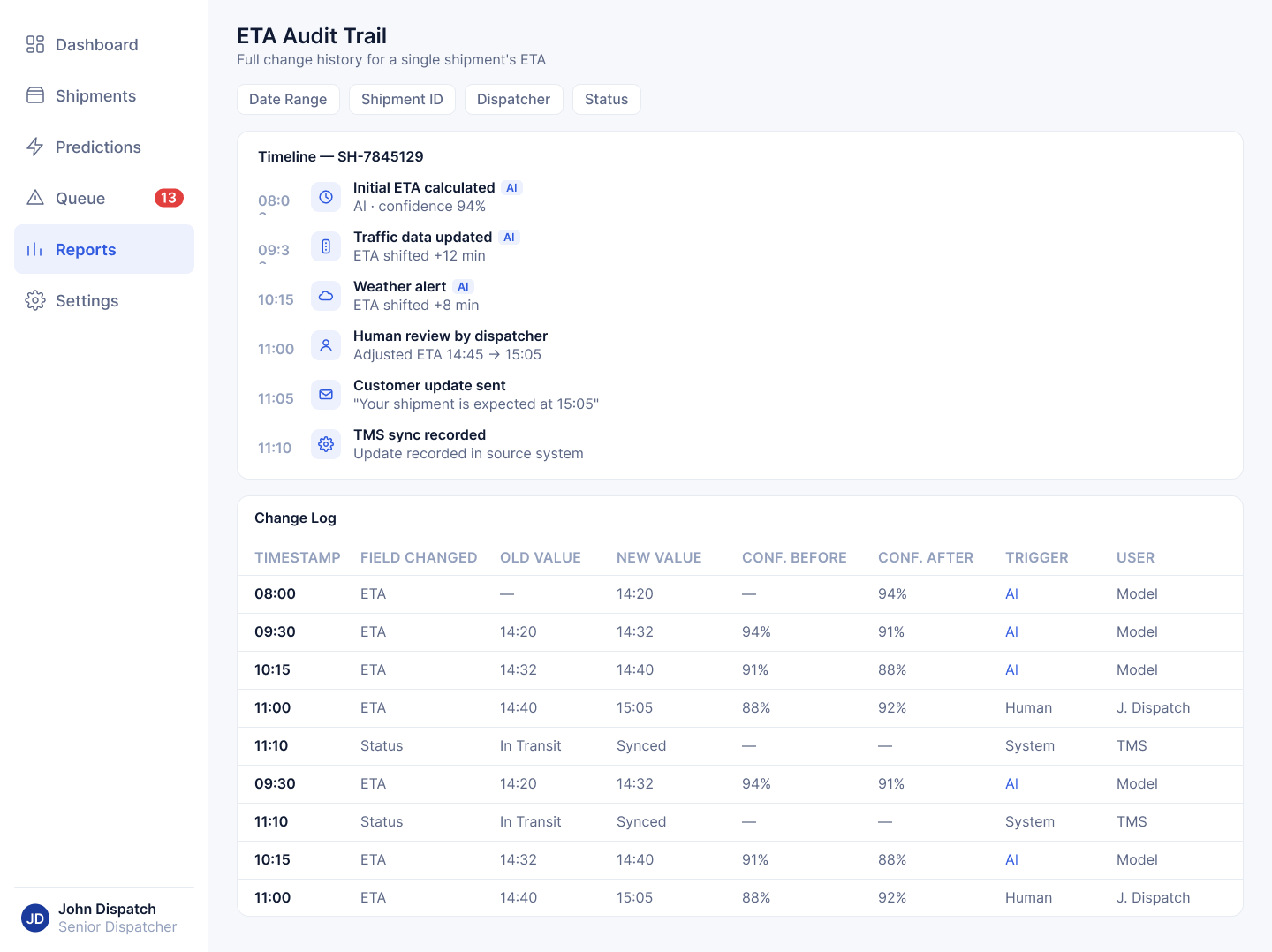
Task: Open the Dispatcher filter
Action: click(x=513, y=99)
